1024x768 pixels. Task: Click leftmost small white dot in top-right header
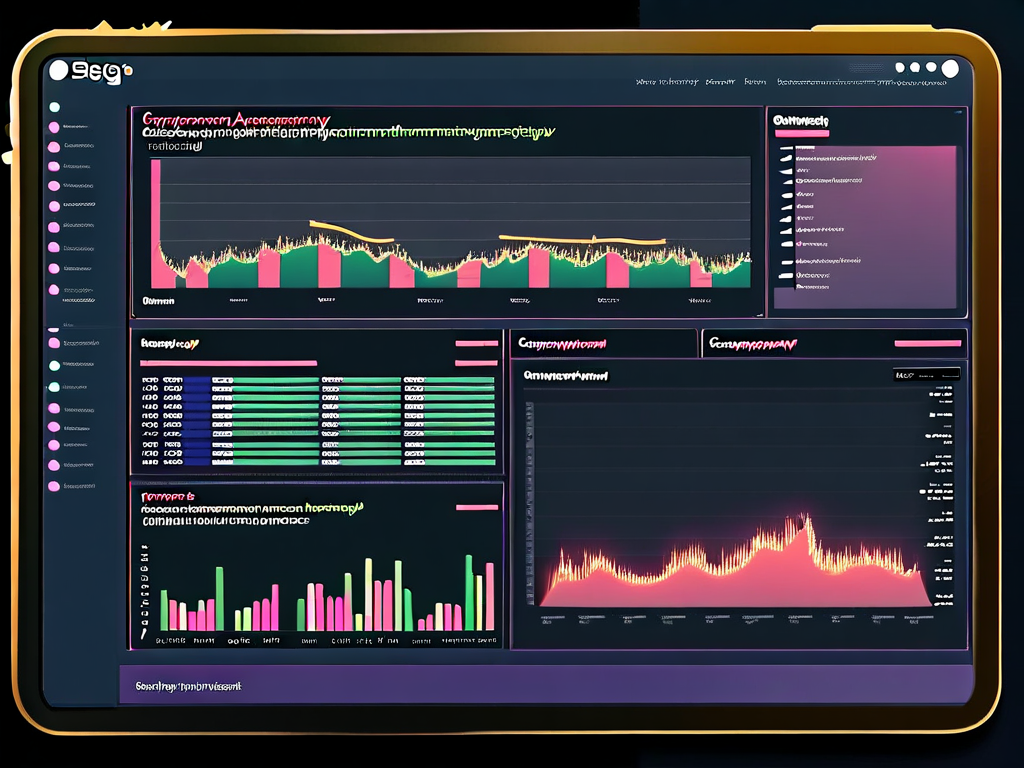[x=901, y=68]
